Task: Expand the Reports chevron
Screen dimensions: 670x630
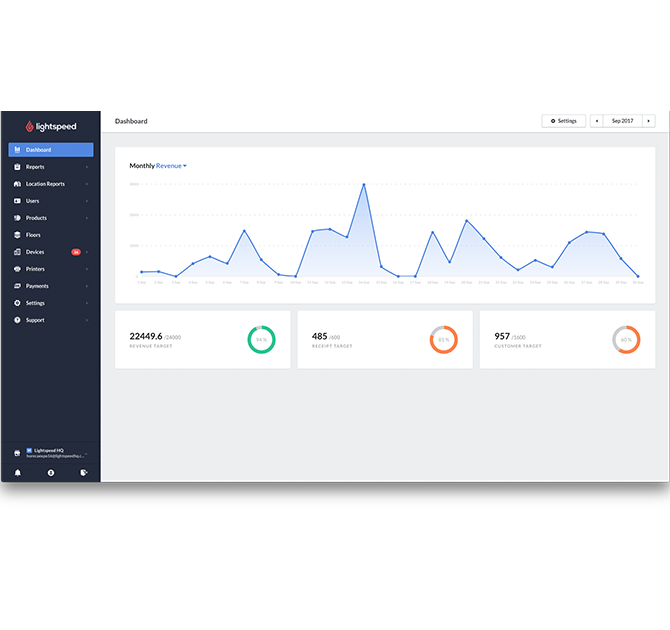Action: point(87,167)
